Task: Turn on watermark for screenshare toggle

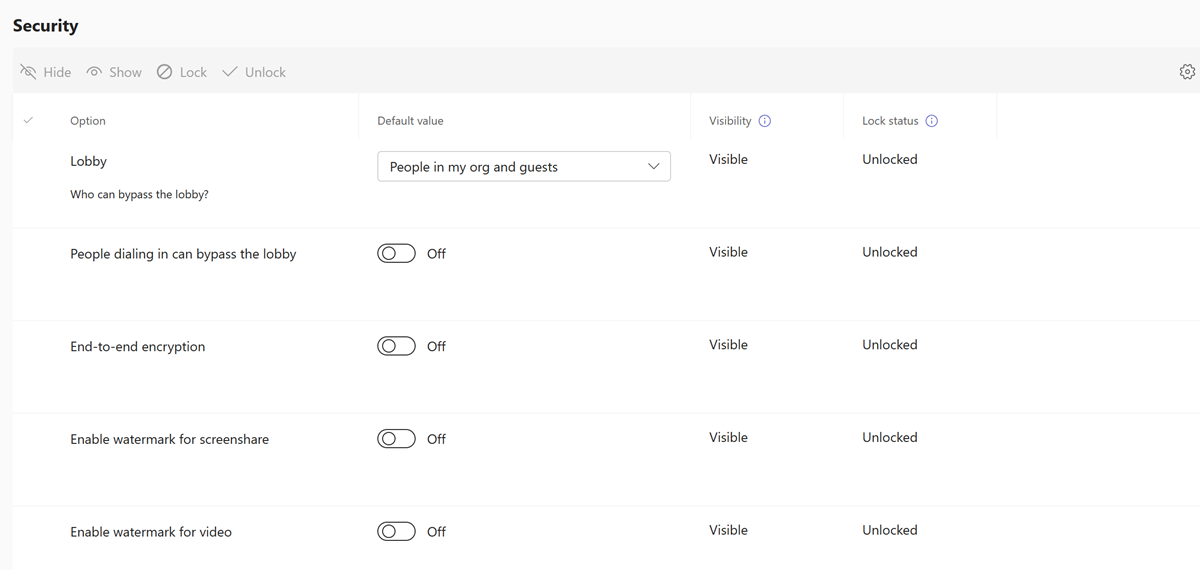Action: tap(396, 438)
